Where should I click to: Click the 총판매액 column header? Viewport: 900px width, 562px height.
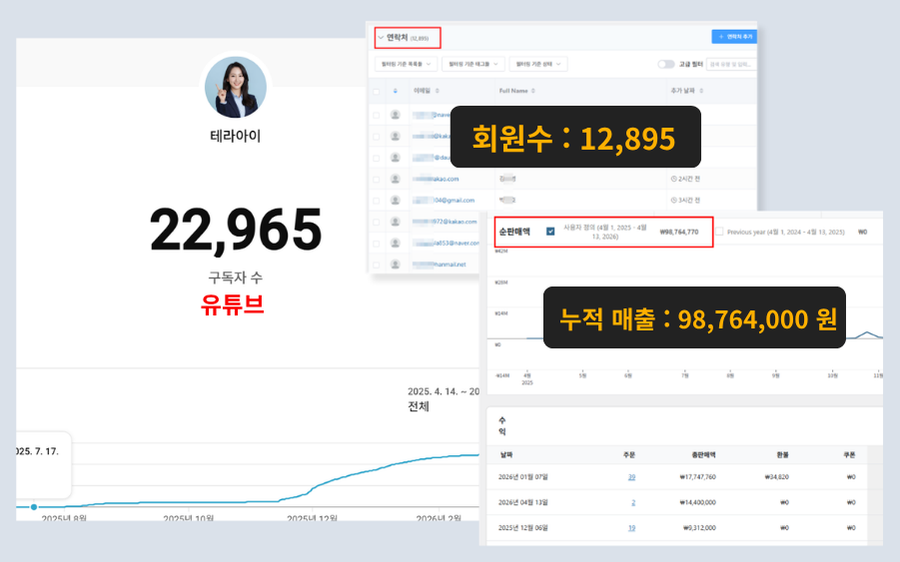point(704,455)
